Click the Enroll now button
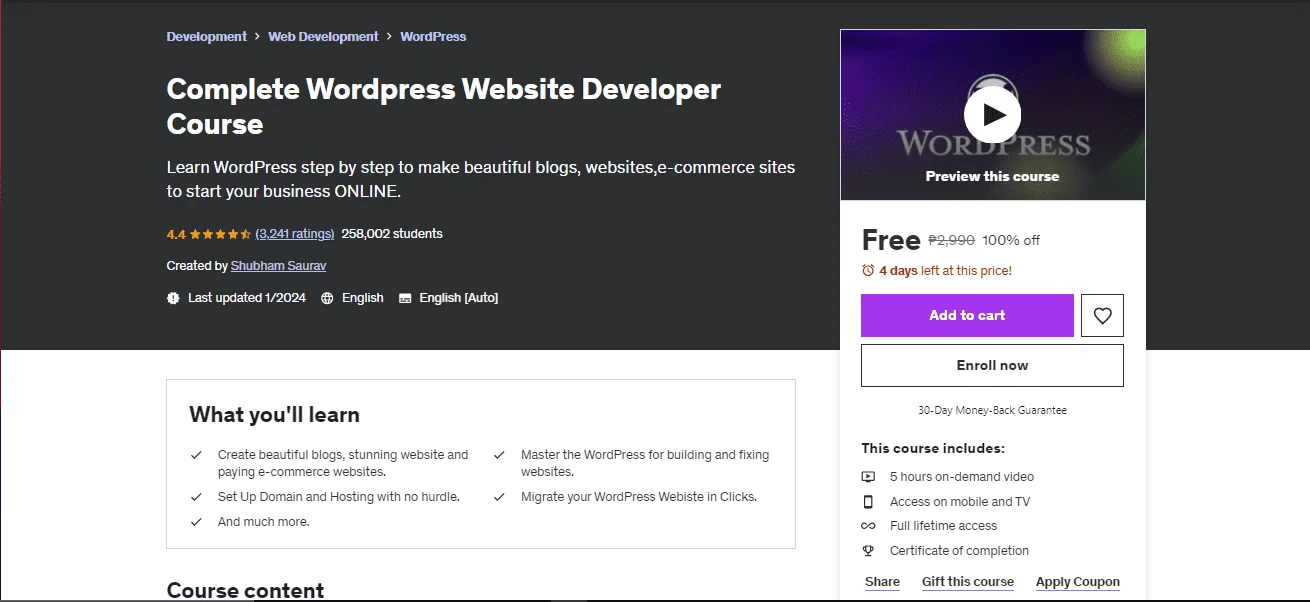The height and width of the screenshot is (602, 1310). point(992,365)
